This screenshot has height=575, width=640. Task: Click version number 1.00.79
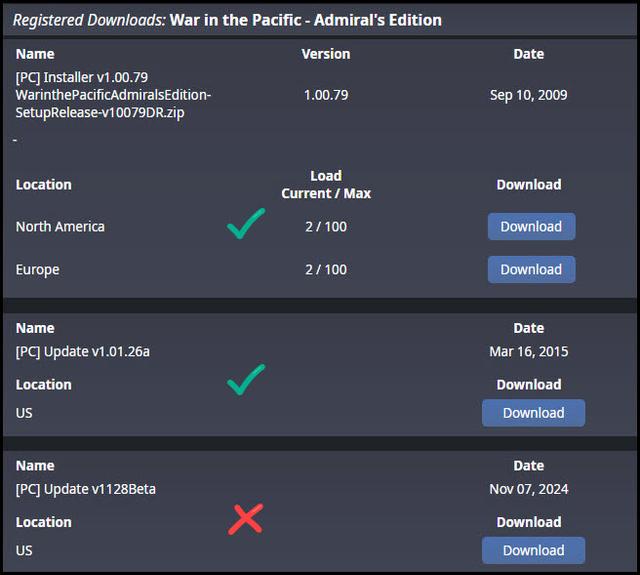pyautogui.click(x=326, y=95)
